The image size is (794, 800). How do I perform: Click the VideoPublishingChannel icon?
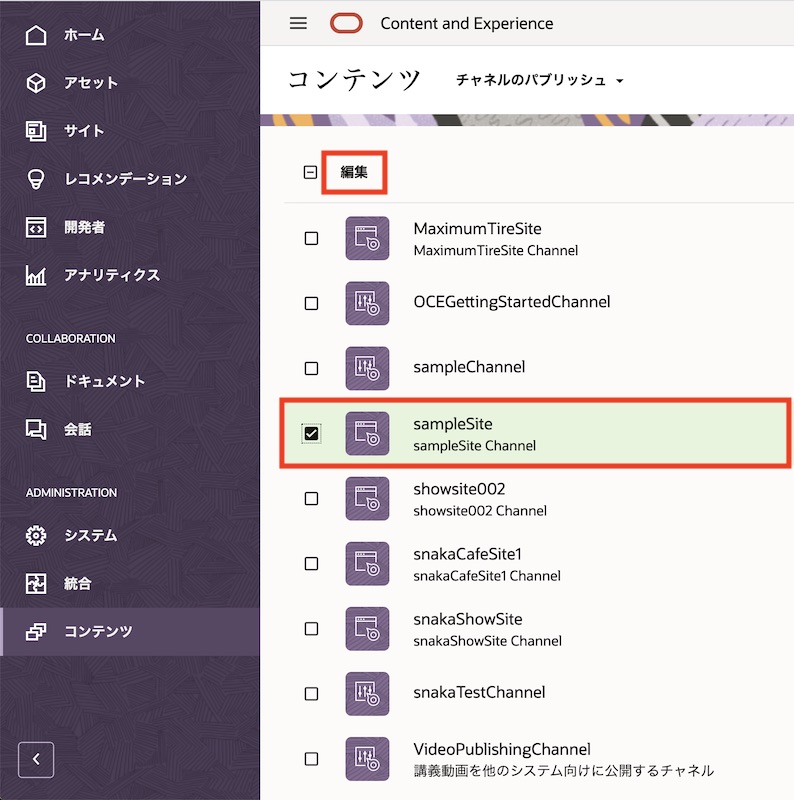coord(367,758)
